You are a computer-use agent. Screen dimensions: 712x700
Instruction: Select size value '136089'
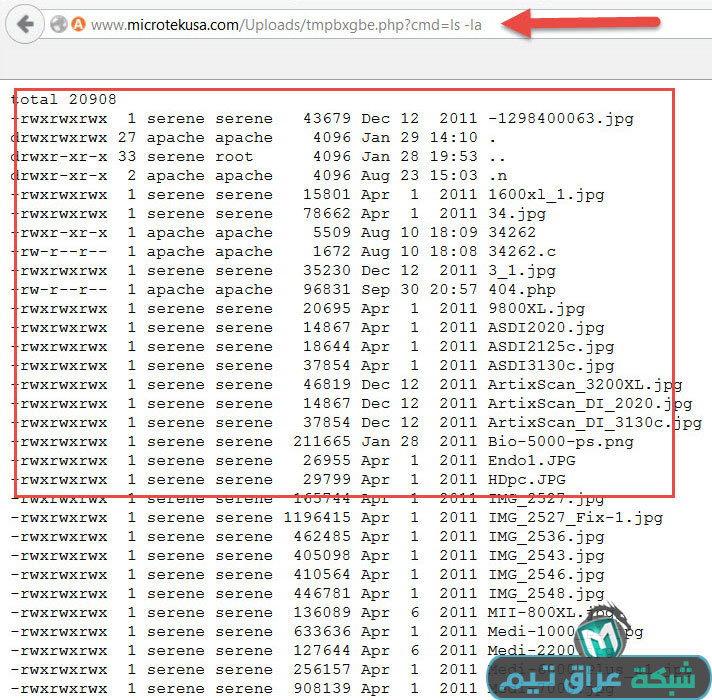(322, 612)
